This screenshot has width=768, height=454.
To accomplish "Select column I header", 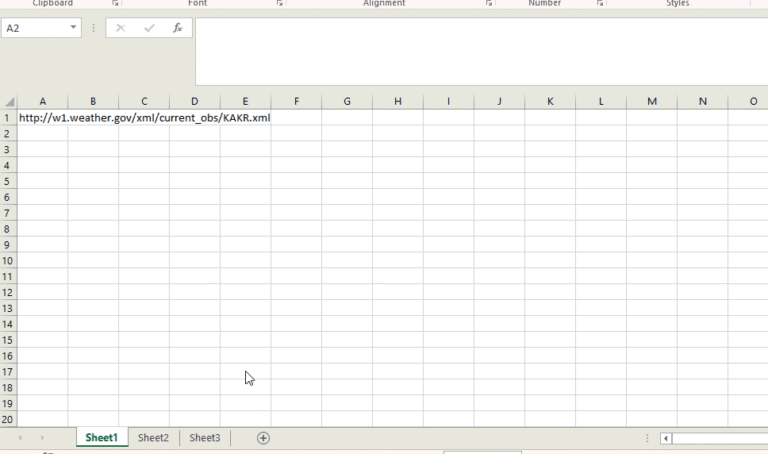I will pos(449,101).
